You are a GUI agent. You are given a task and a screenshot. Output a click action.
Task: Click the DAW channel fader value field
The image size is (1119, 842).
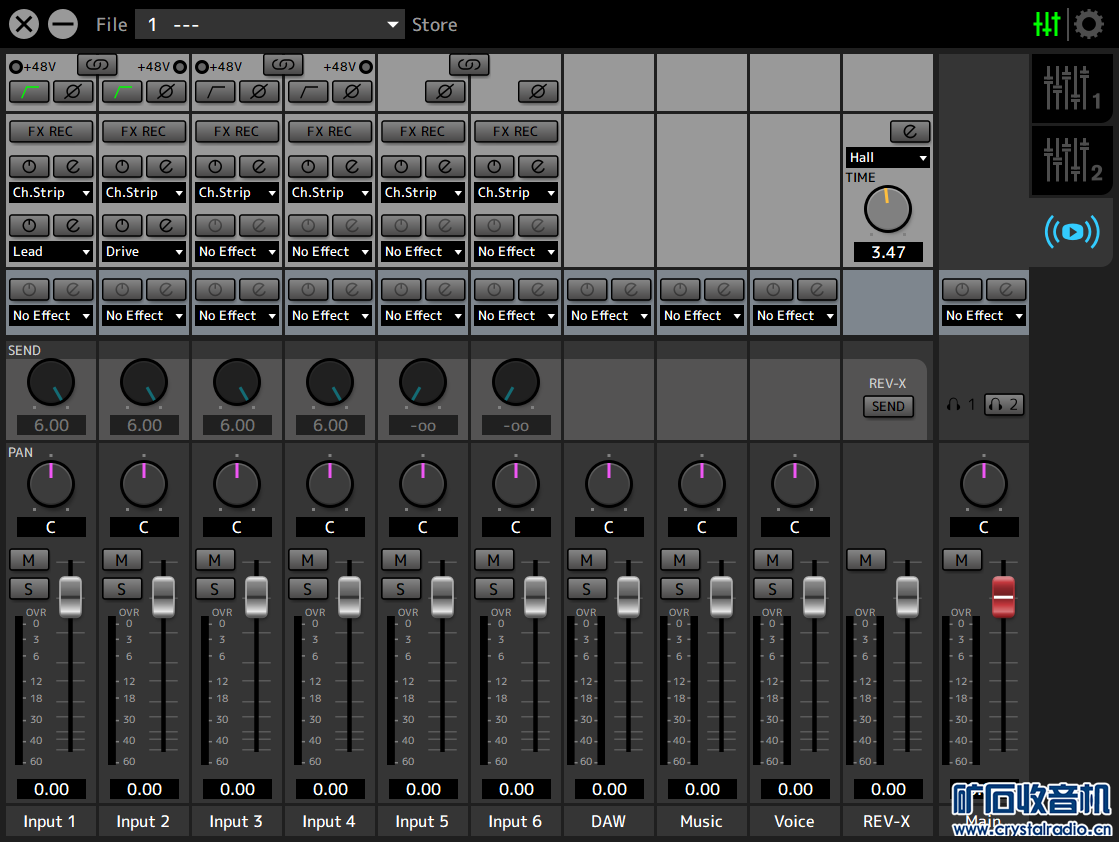pos(609,789)
